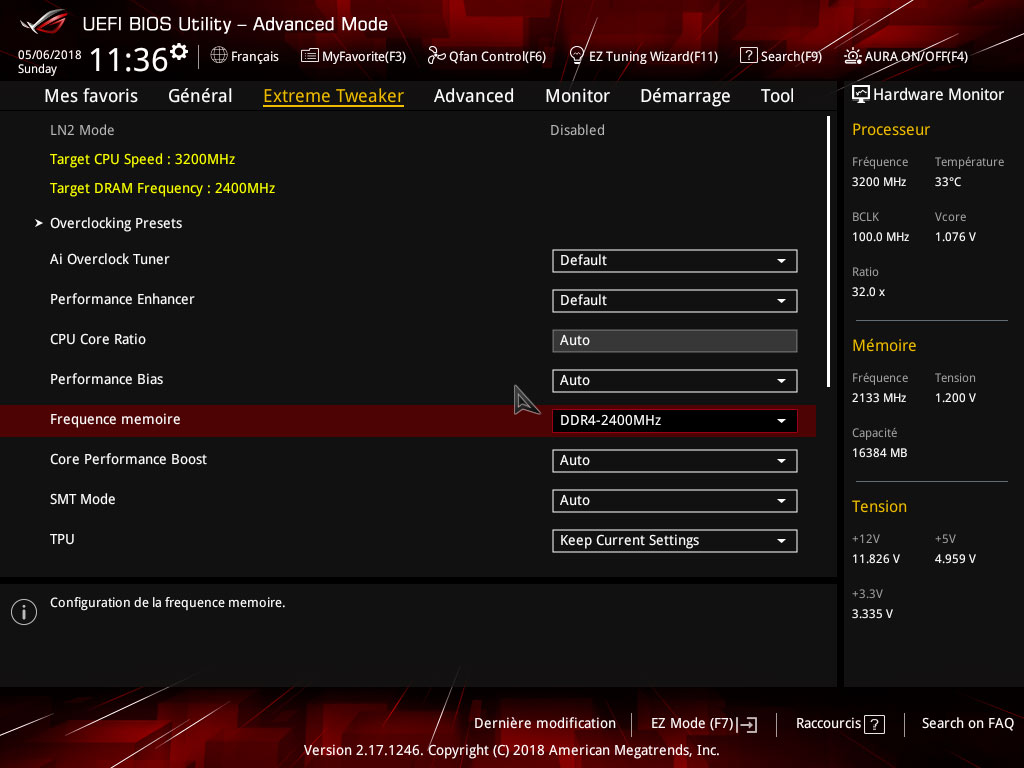This screenshot has width=1024, height=768.
Task: Select the Performance Bias label
Action: (106, 379)
